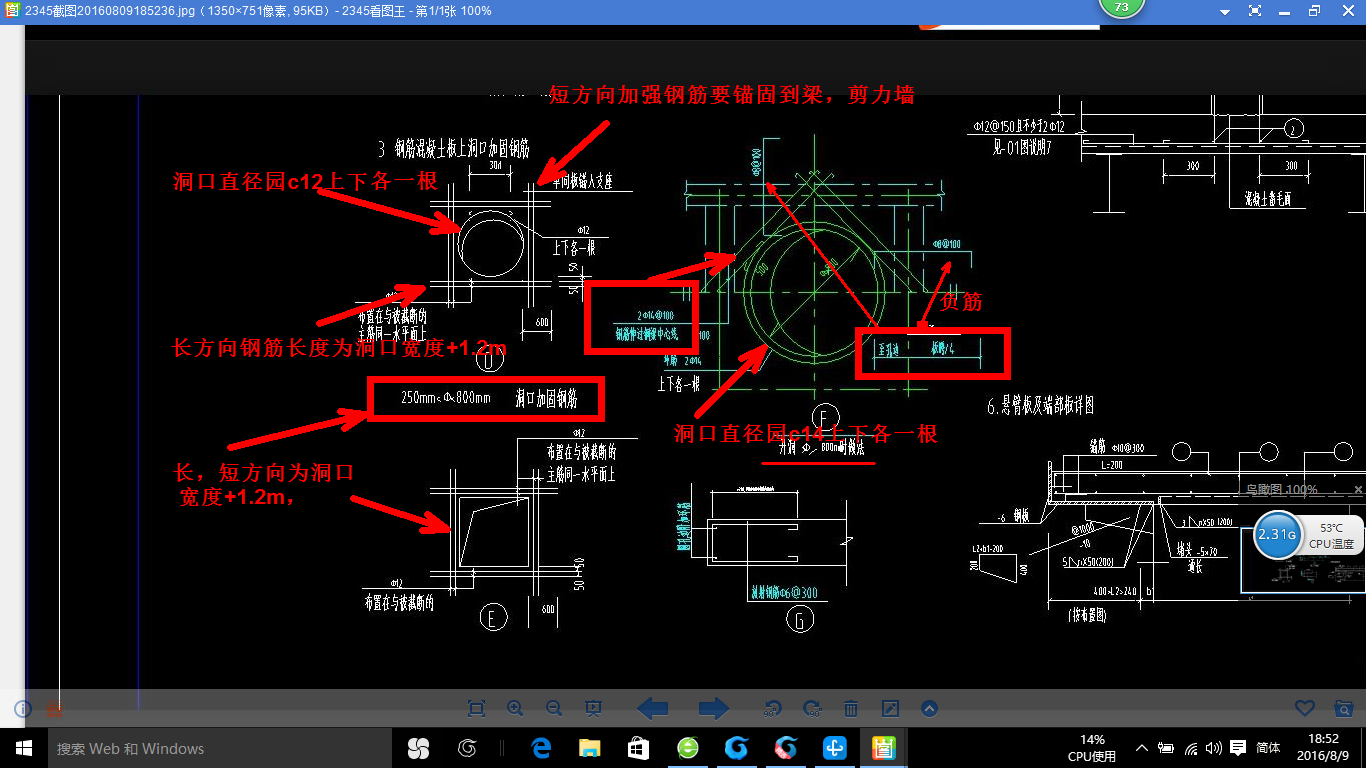
Task: Zoom out with the magnifier minus icon
Action: click(553, 709)
